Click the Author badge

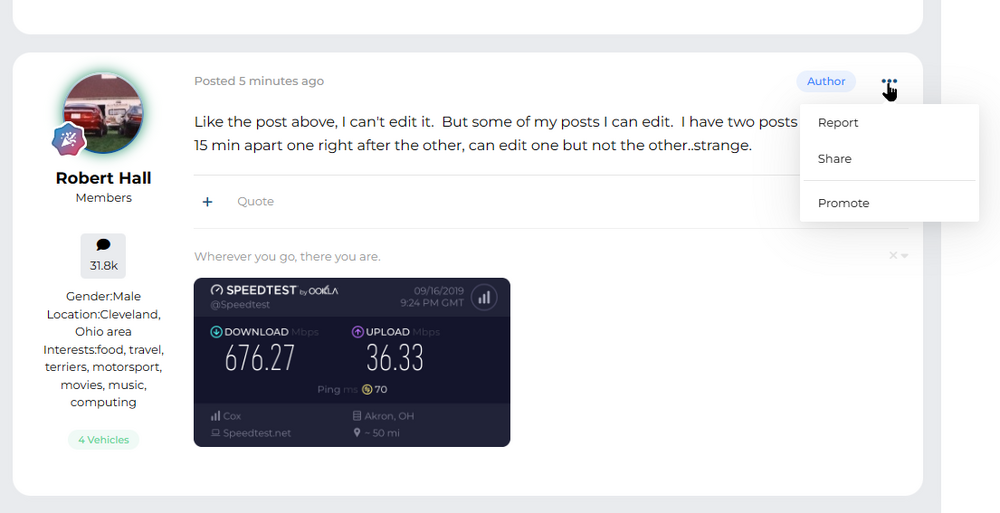click(x=826, y=81)
